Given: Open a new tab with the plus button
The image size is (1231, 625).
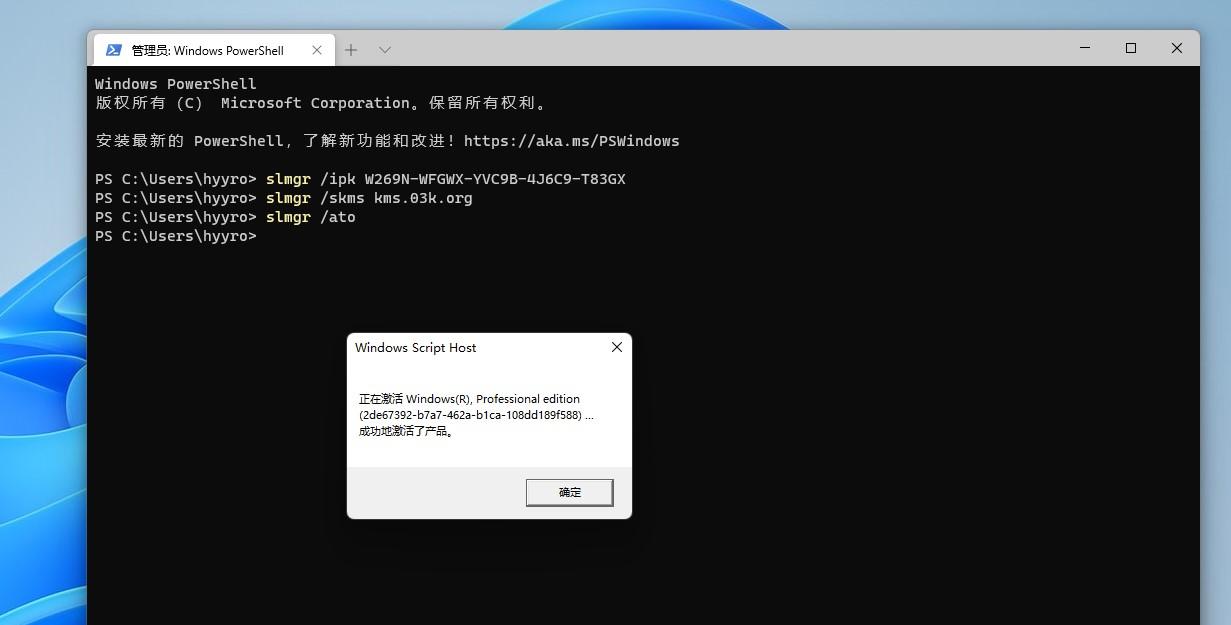Looking at the screenshot, I should coord(351,50).
